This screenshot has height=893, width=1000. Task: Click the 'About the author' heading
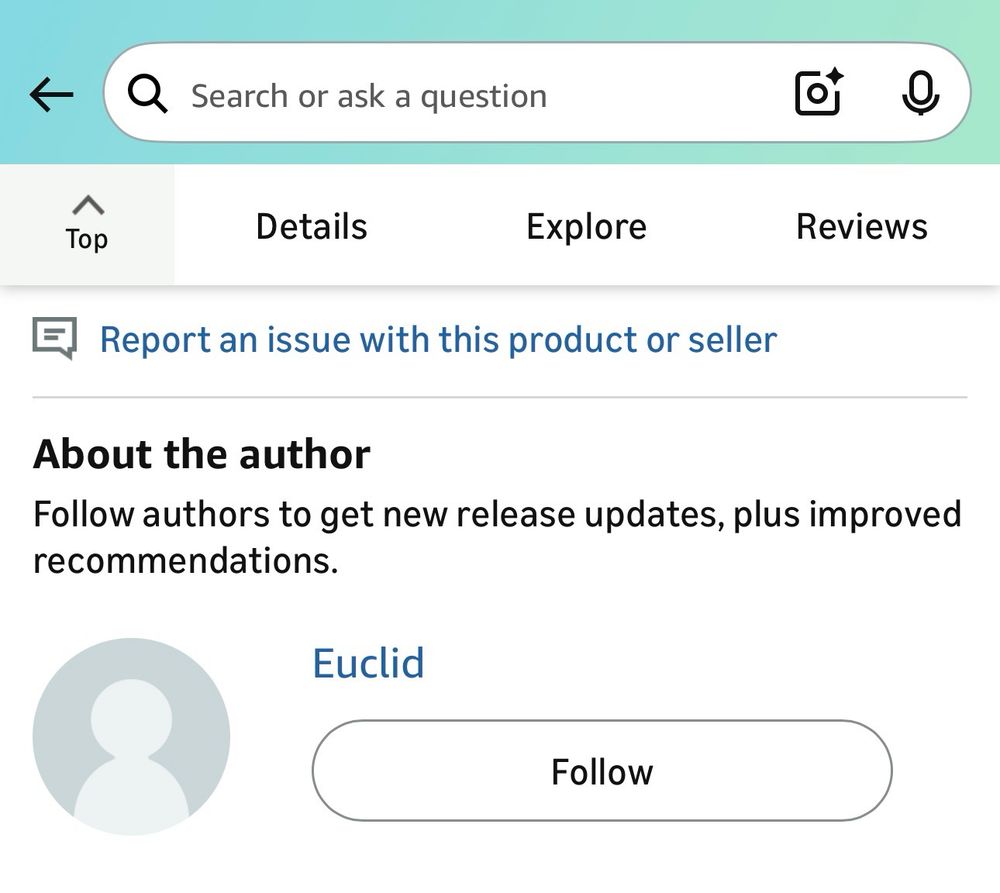202,455
